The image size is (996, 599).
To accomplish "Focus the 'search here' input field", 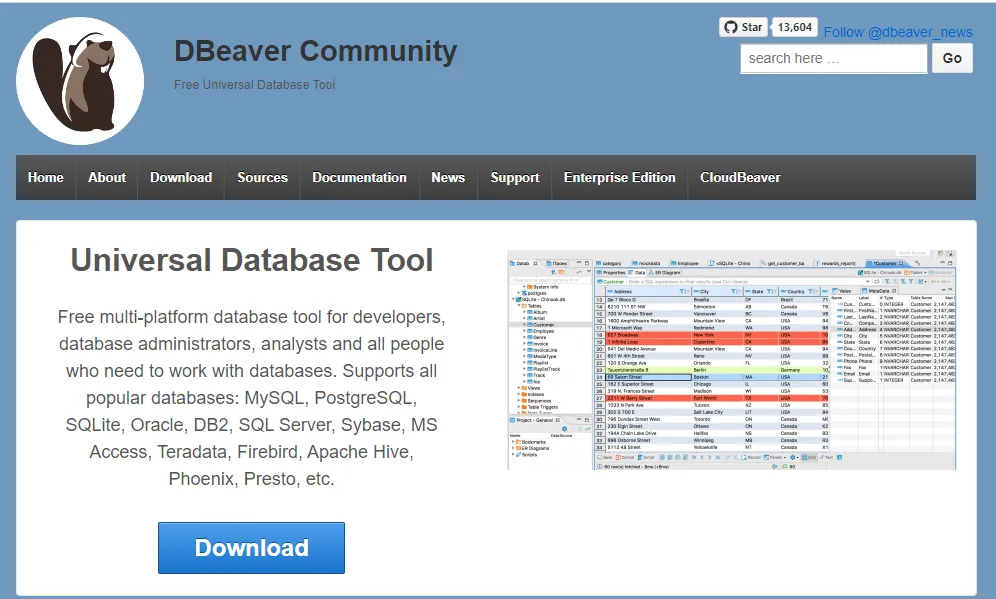I will click(833, 58).
